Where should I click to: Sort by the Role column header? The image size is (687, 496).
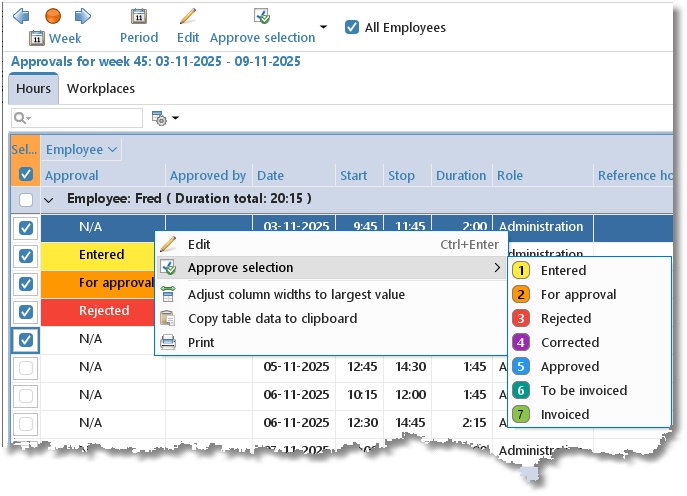click(x=543, y=175)
